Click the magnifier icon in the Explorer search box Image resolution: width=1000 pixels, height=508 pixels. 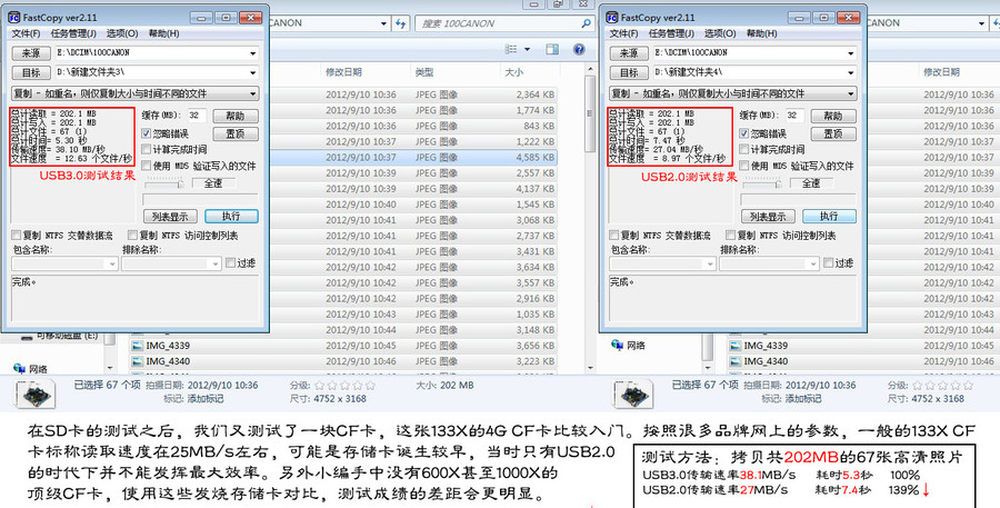(x=585, y=23)
